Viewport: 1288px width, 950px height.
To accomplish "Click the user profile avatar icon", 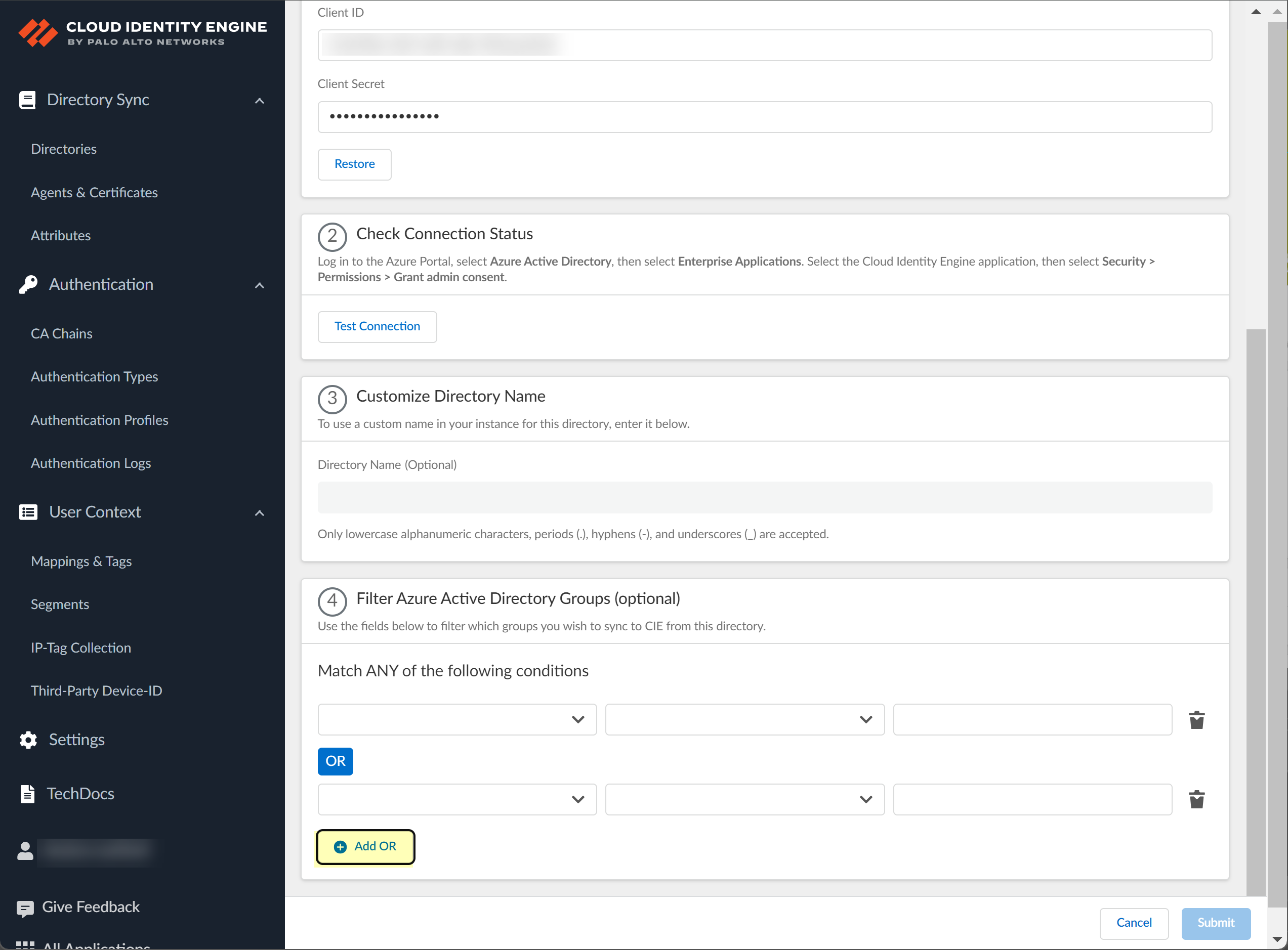I will pos(25,851).
